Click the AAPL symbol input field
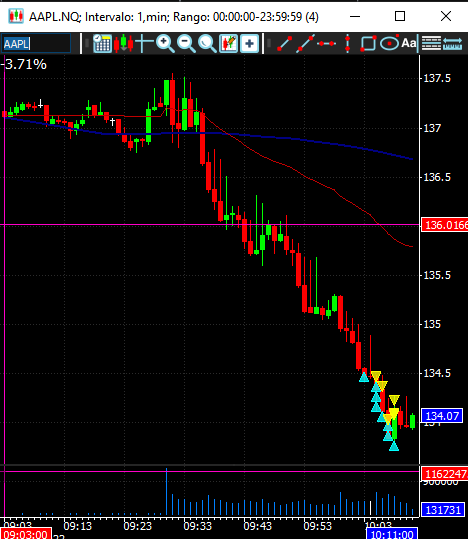Image resolution: width=468 pixels, height=539 pixels. (x=36, y=44)
